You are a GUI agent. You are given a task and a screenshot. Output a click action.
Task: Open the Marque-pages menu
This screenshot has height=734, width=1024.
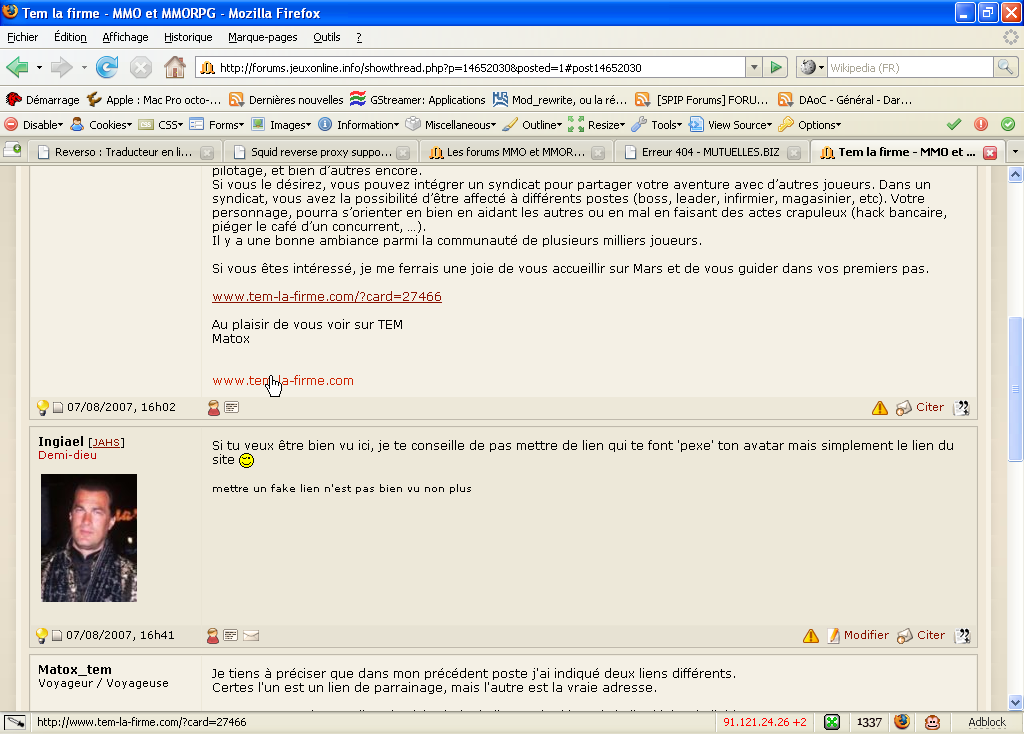(263, 37)
